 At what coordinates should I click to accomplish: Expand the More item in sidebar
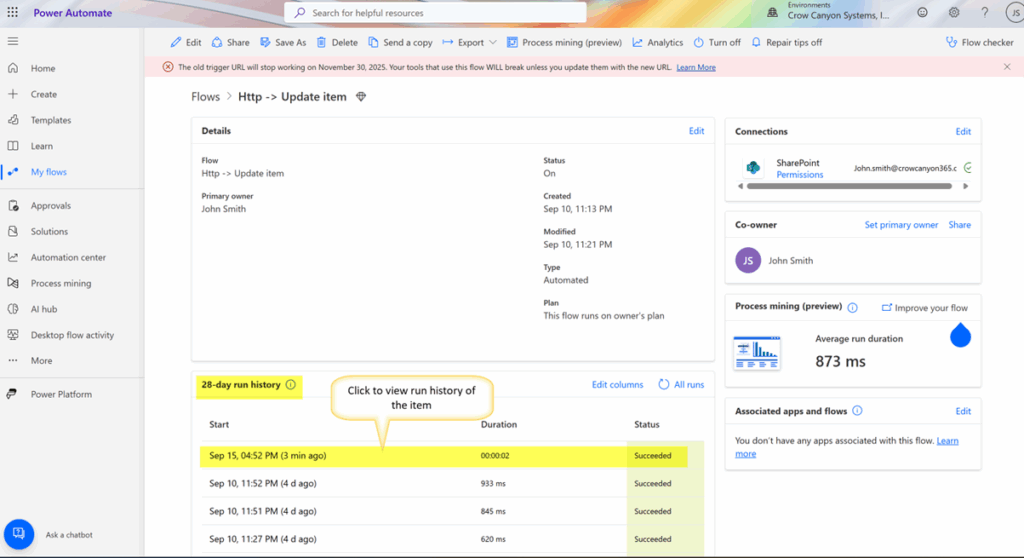tap(41, 361)
